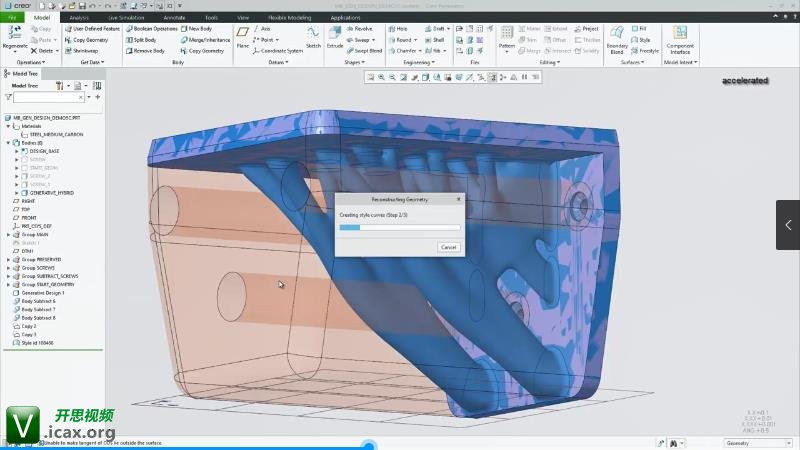Click the Sketch tool icon

pyautogui.click(x=313, y=36)
